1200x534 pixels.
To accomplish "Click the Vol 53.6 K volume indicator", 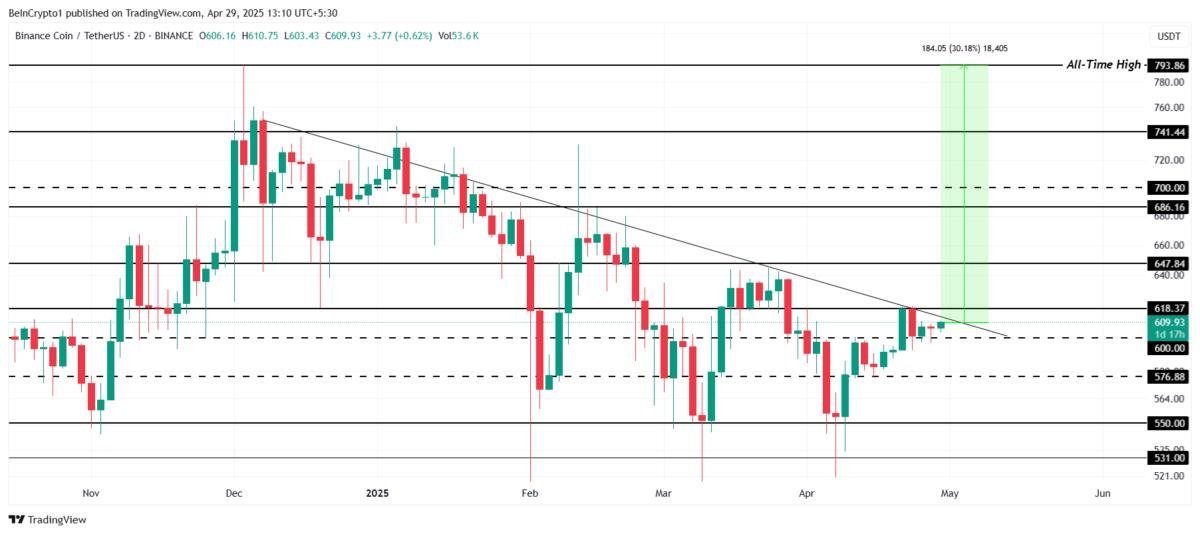I will (459, 35).
